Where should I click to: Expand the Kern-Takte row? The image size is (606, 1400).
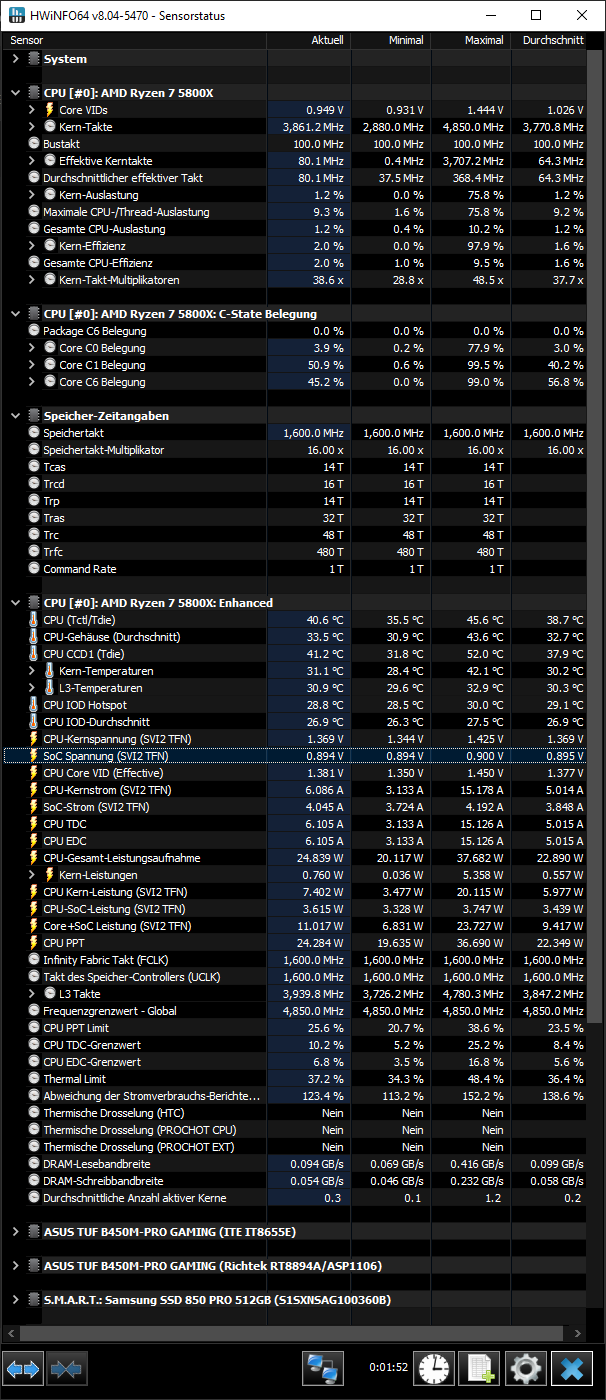(x=32, y=127)
